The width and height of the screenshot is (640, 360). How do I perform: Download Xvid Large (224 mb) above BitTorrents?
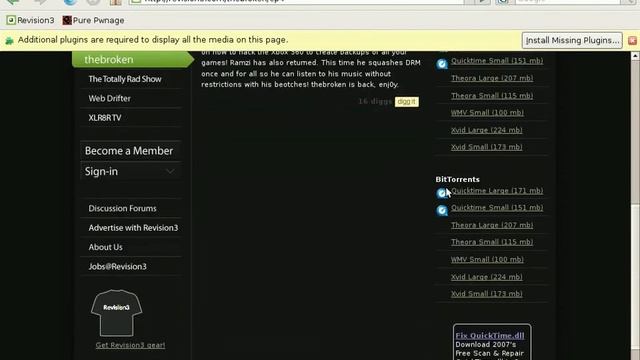tap(487, 130)
